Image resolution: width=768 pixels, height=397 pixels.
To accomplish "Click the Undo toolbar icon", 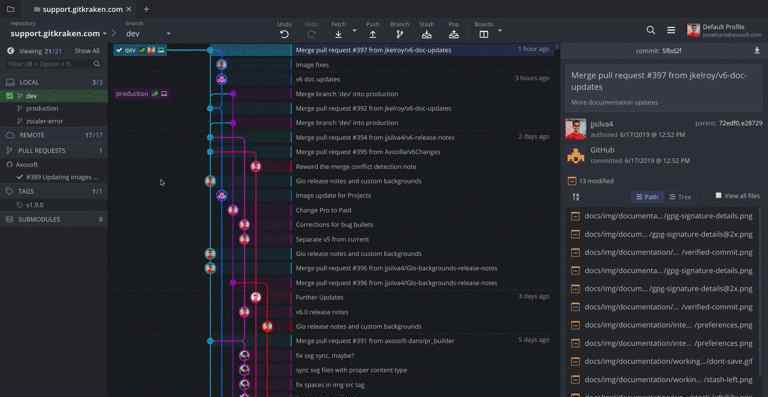I will (284, 34).
